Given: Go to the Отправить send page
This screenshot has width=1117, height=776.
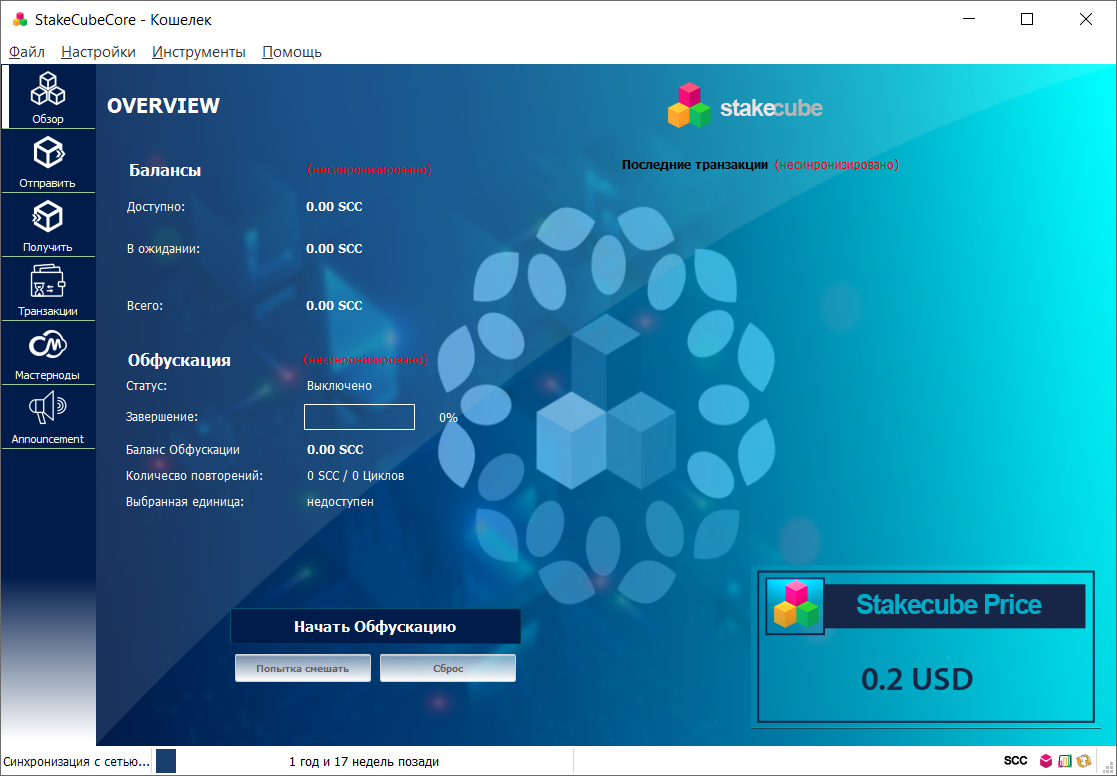Looking at the screenshot, I should coord(48,161).
